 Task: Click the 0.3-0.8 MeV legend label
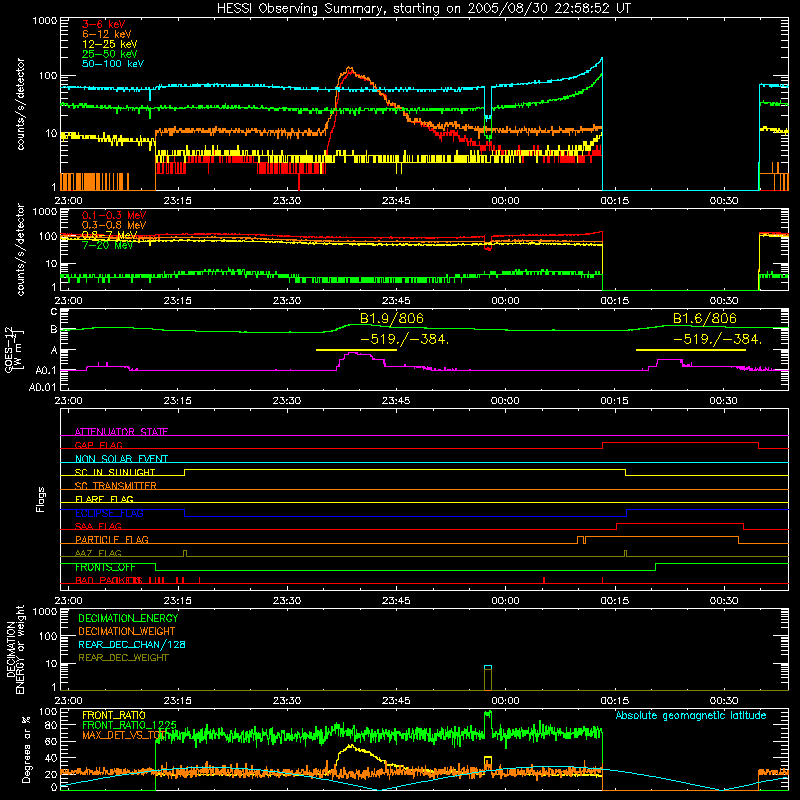[114, 225]
